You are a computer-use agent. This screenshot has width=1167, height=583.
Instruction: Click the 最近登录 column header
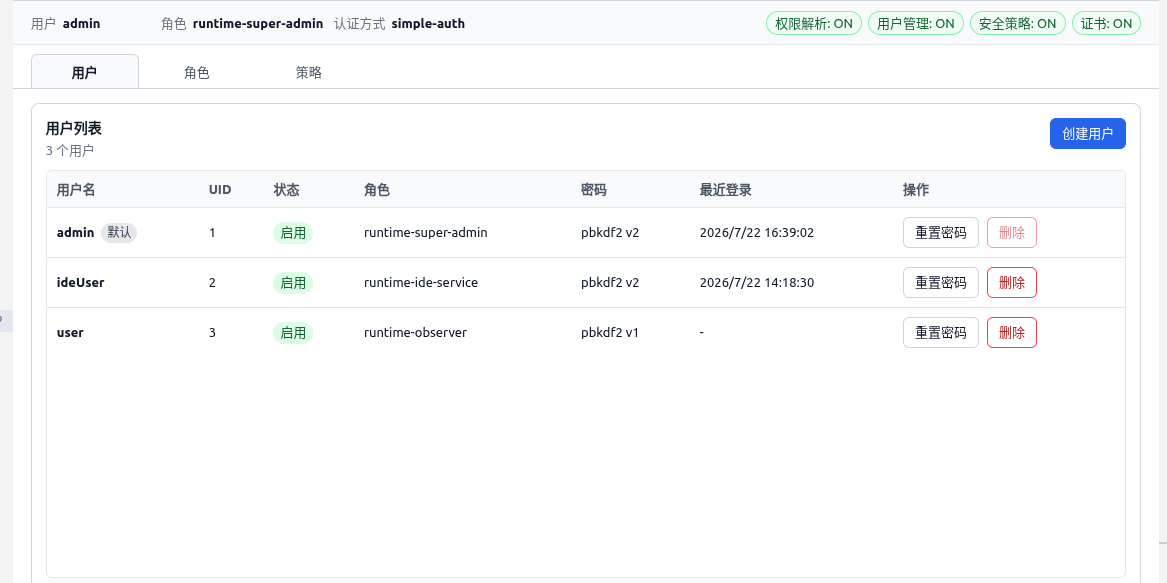[x=726, y=190]
